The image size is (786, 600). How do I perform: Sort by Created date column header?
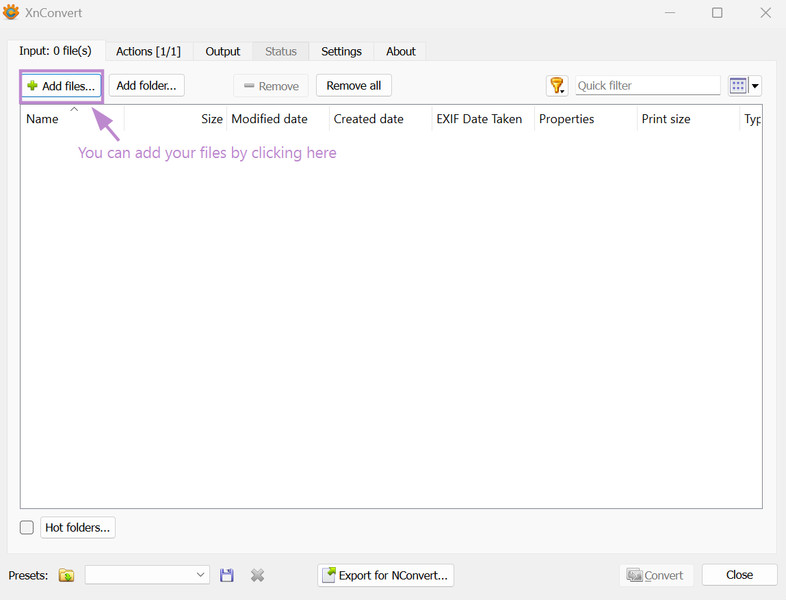(381, 119)
